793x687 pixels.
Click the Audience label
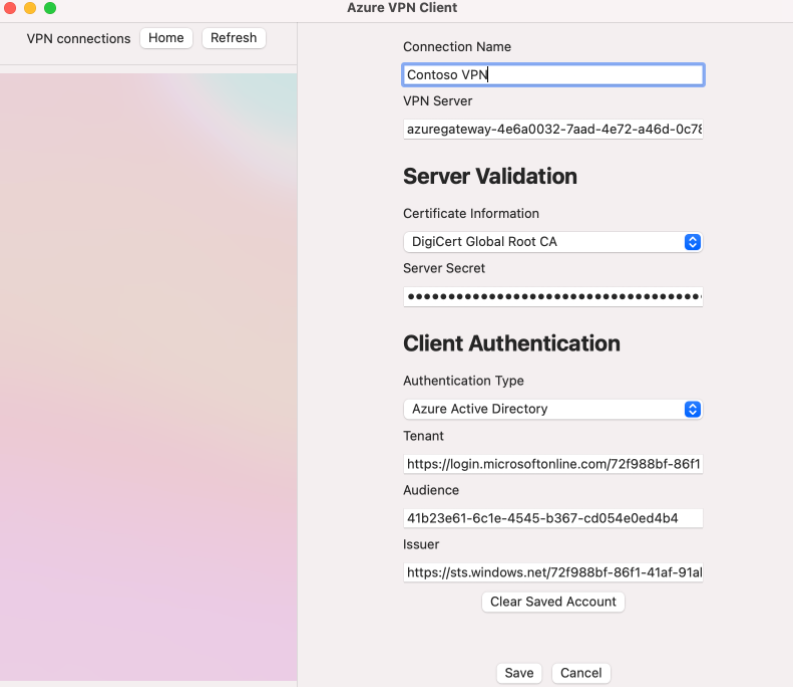[x=431, y=490]
